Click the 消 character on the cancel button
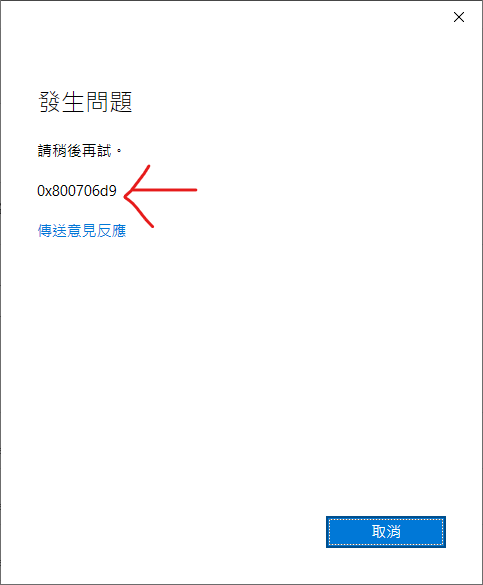The width and height of the screenshot is (483, 585). [x=393, y=531]
